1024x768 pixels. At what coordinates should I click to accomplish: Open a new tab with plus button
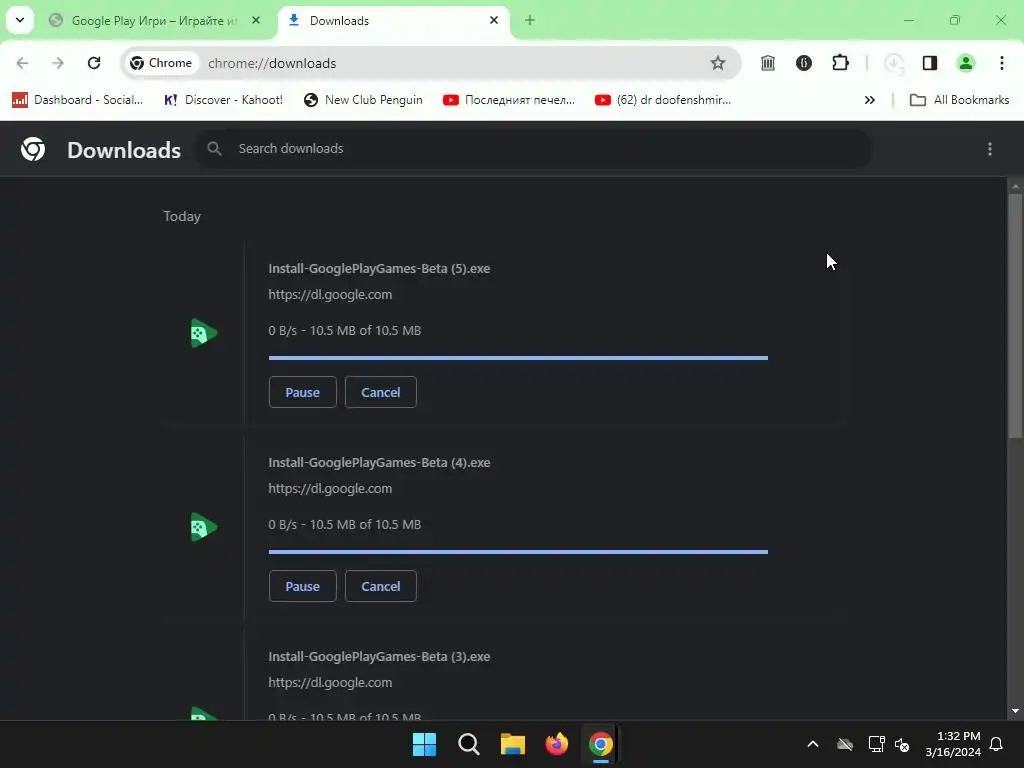[530, 20]
